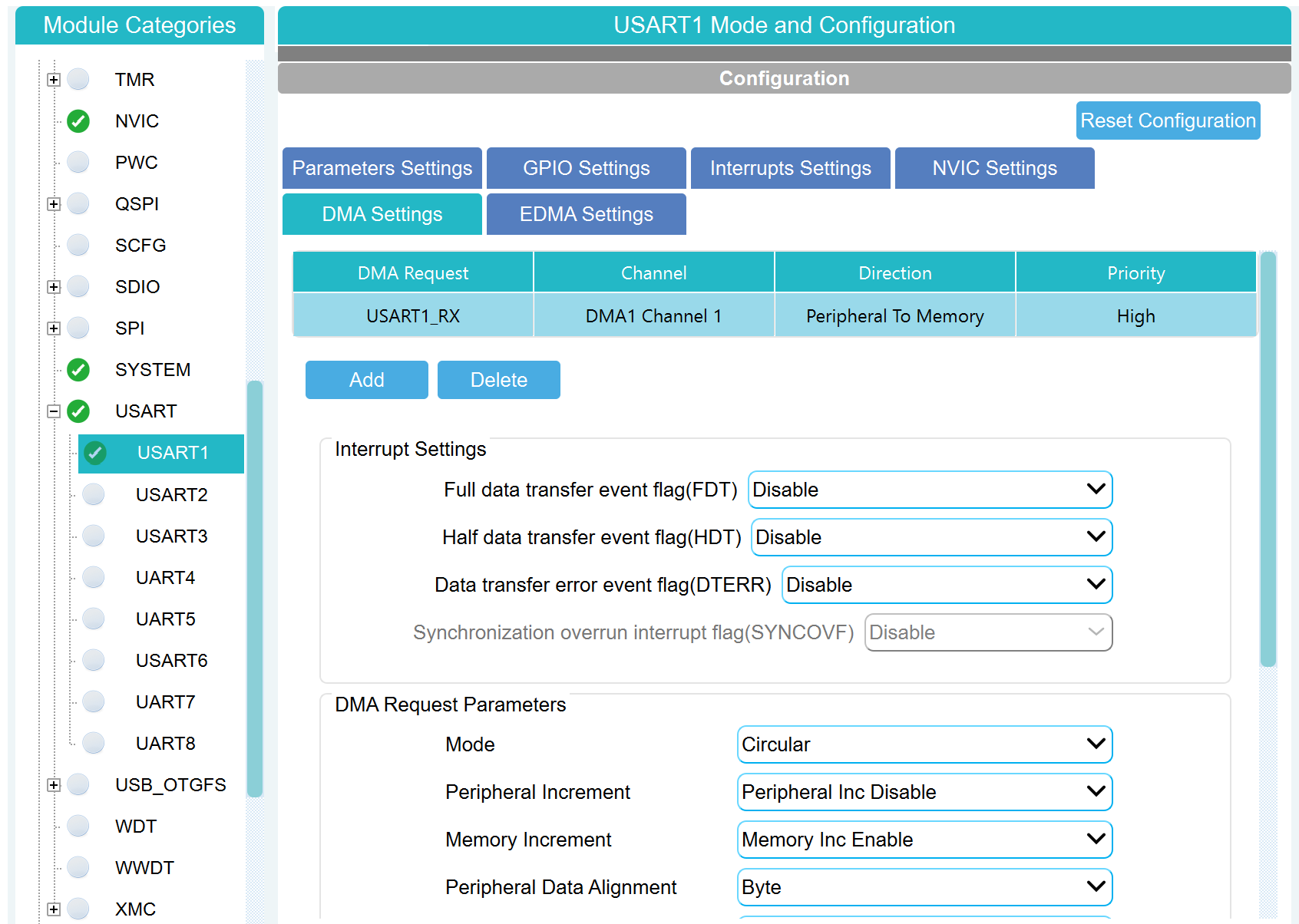
Task: Open the Parameters Settings tab
Action: click(382, 168)
